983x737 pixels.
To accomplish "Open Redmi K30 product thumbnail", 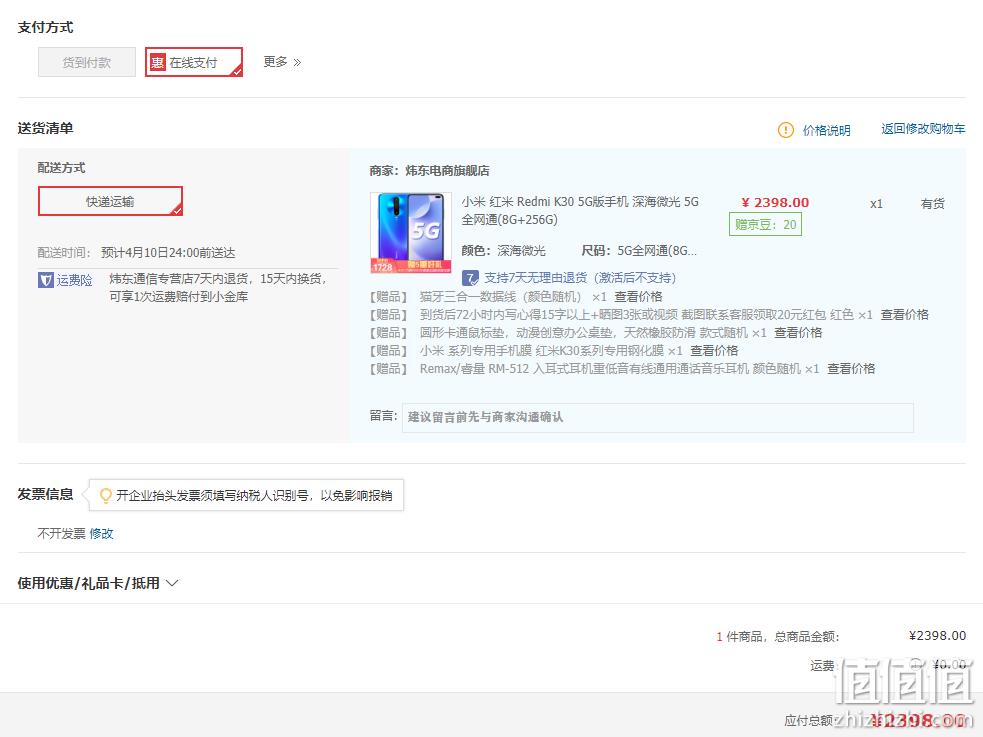I will click(x=411, y=233).
